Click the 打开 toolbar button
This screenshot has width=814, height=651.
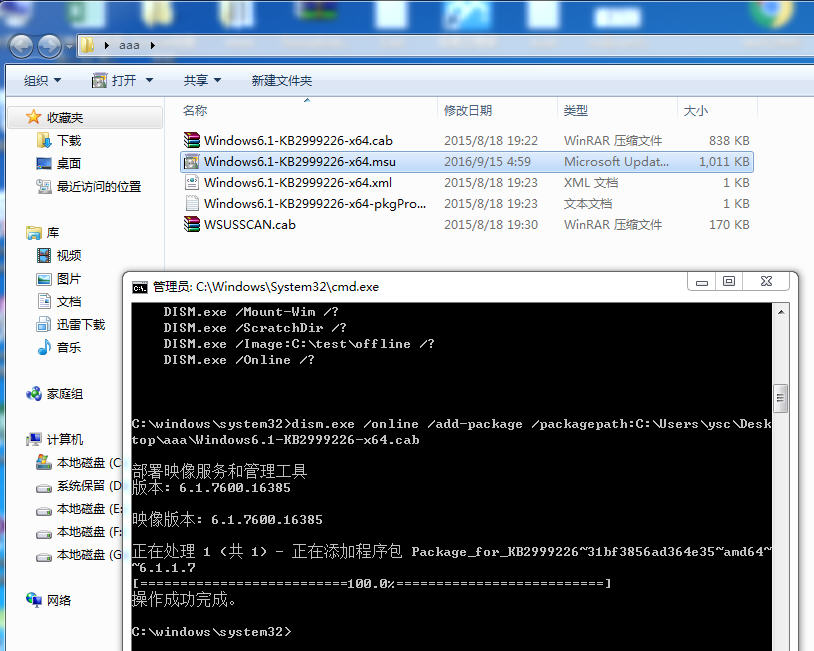[x=115, y=80]
